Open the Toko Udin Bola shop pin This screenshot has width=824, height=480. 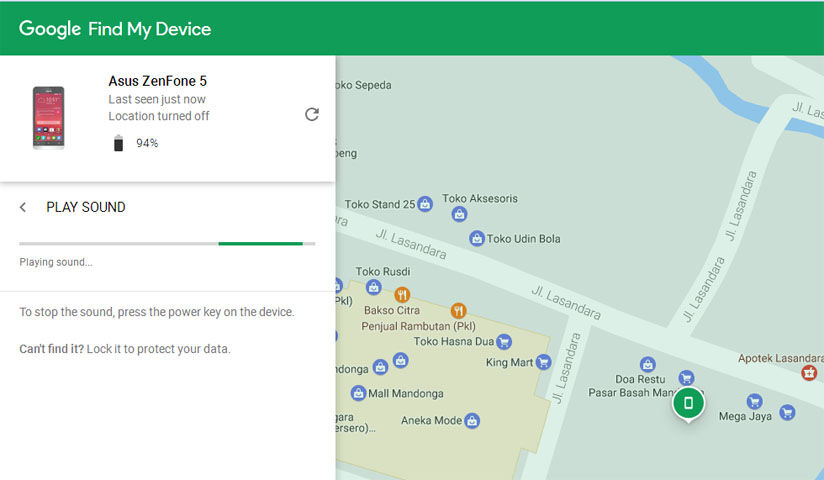[477, 238]
